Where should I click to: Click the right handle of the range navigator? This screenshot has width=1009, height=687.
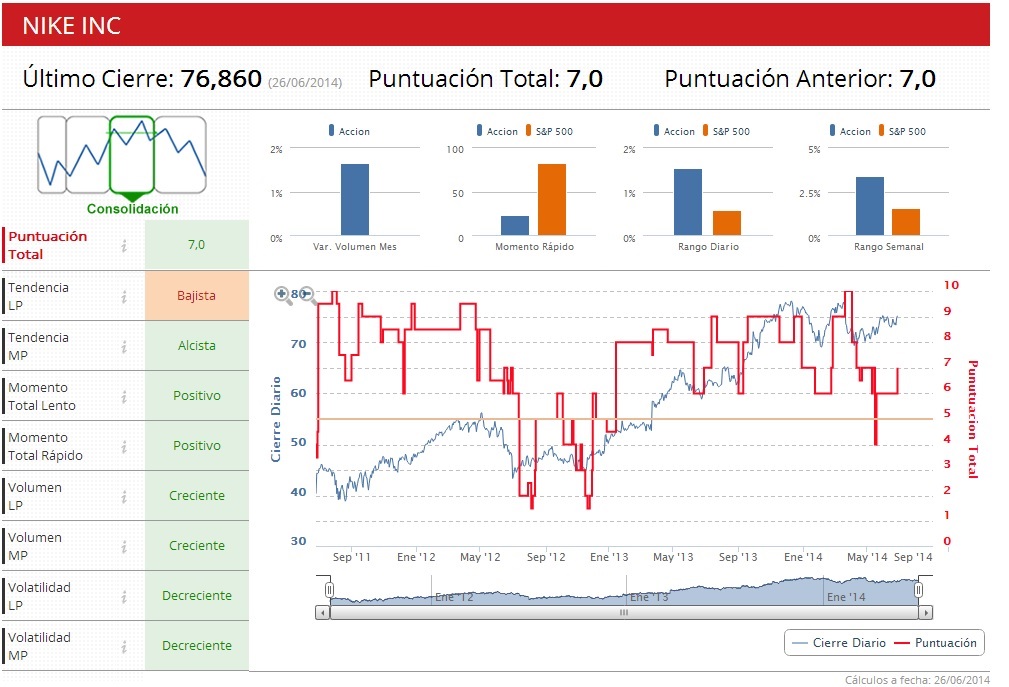919,590
